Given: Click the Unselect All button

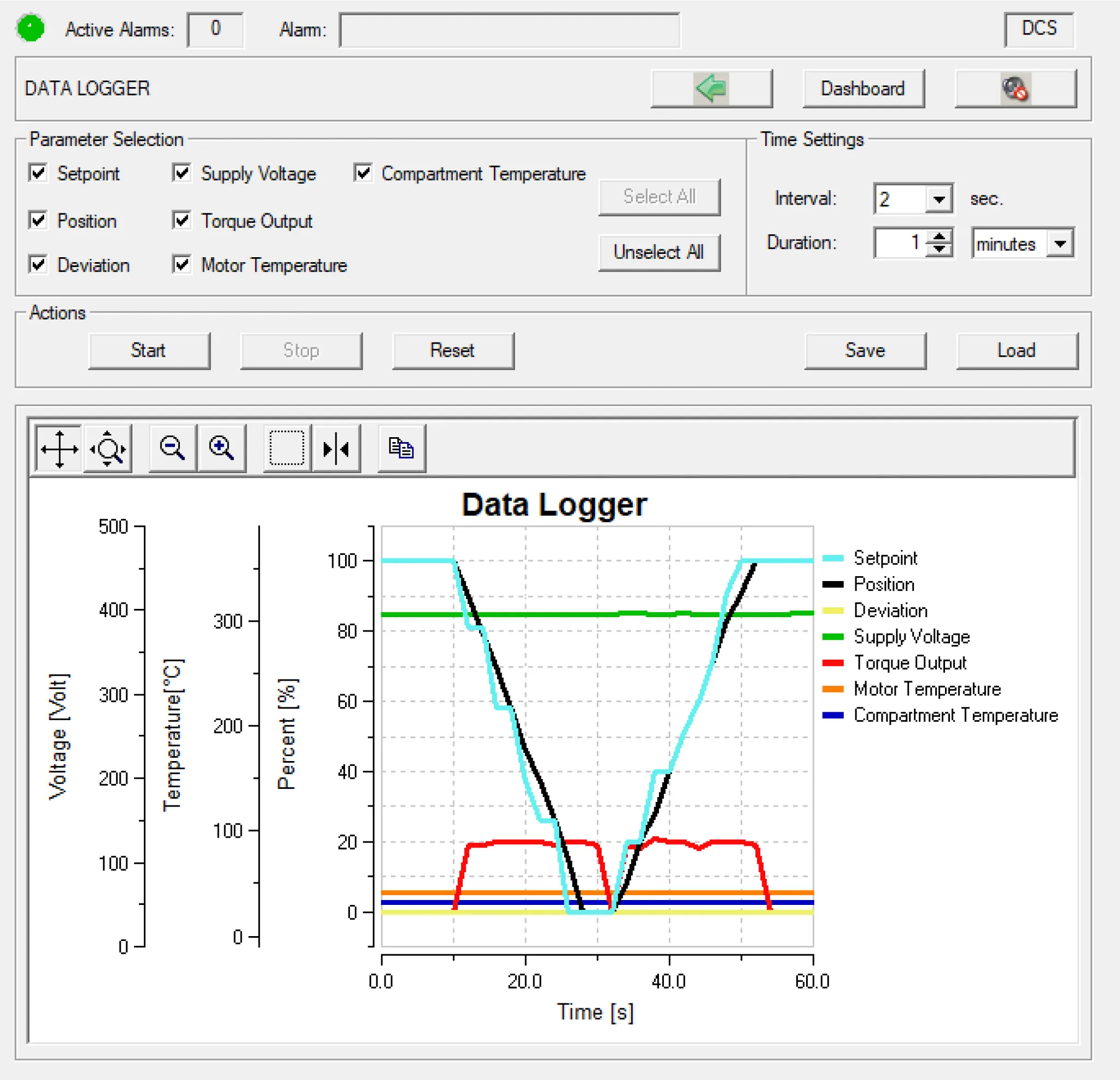Looking at the screenshot, I should click(659, 252).
